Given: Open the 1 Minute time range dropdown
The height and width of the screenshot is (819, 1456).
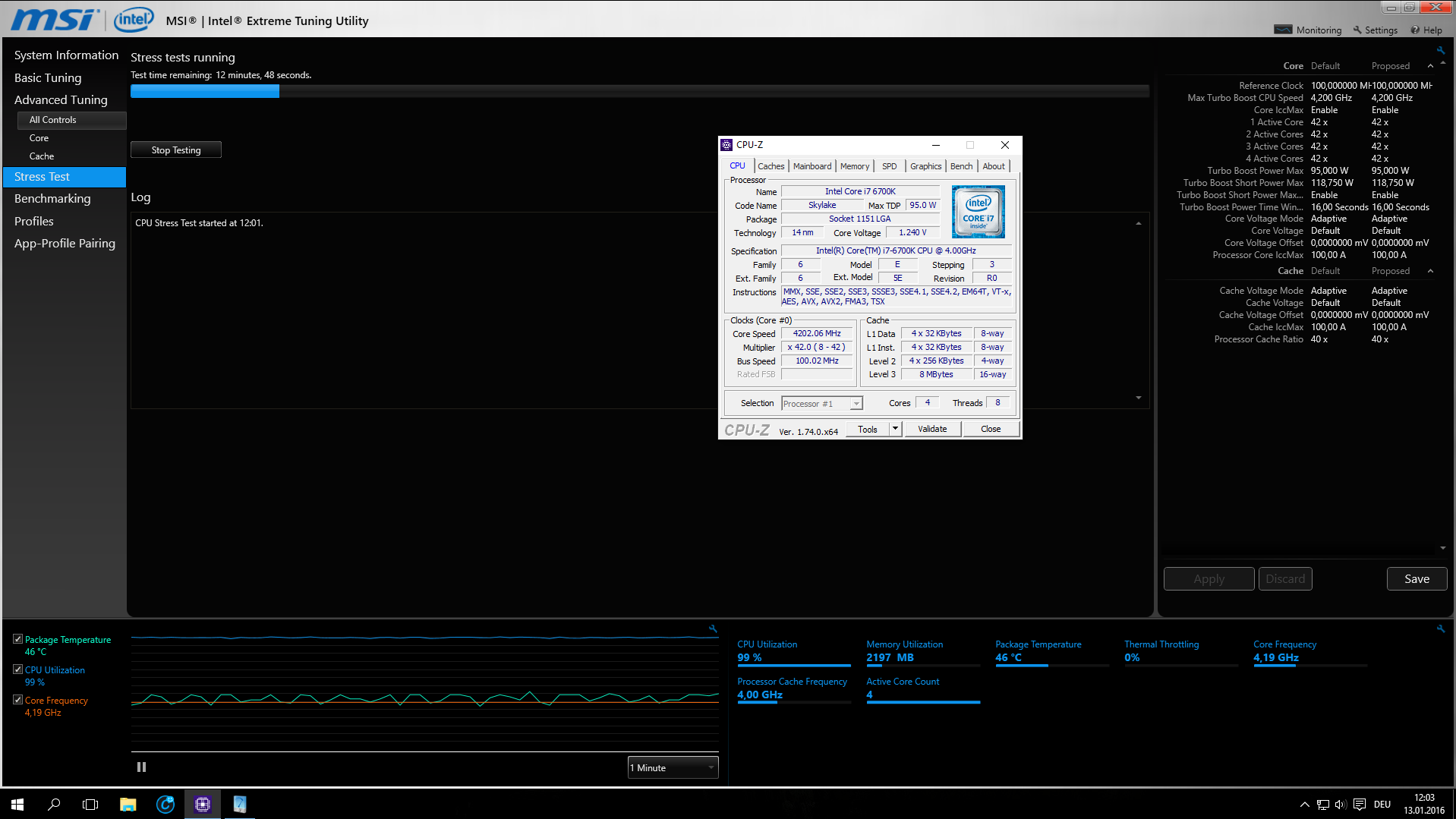Looking at the screenshot, I should tap(673, 767).
